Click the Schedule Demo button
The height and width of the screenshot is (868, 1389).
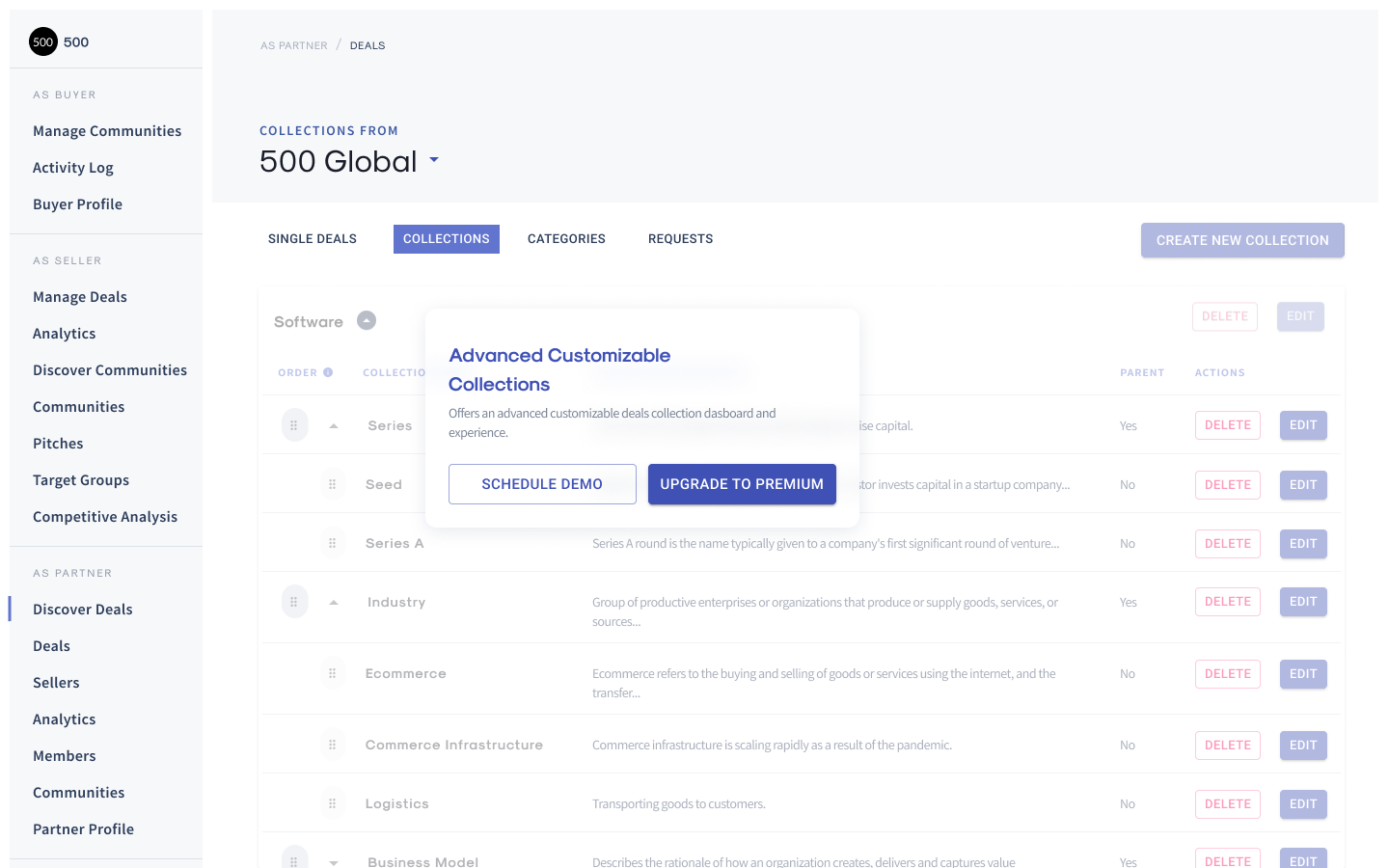[542, 484]
